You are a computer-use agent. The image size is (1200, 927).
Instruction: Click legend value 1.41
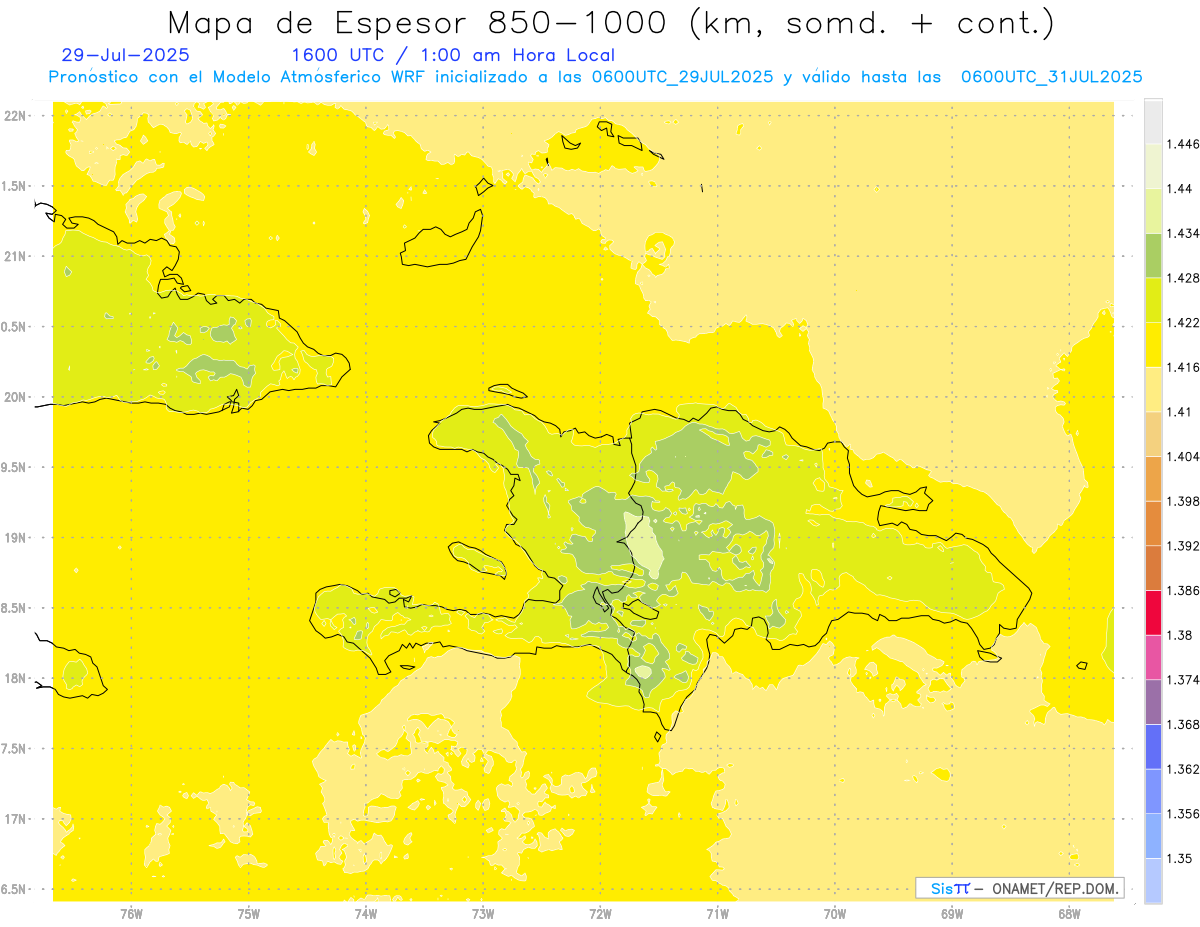pyautogui.click(x=1179, y=411)
